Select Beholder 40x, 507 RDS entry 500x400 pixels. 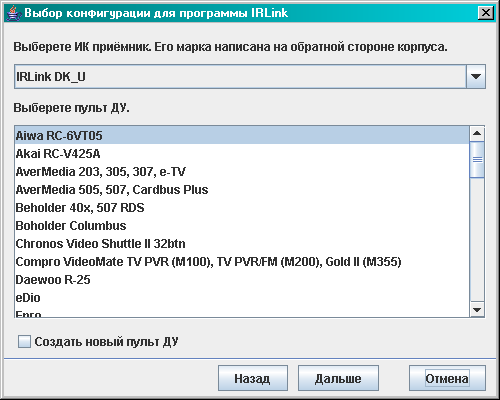click(x=242, y=207)
